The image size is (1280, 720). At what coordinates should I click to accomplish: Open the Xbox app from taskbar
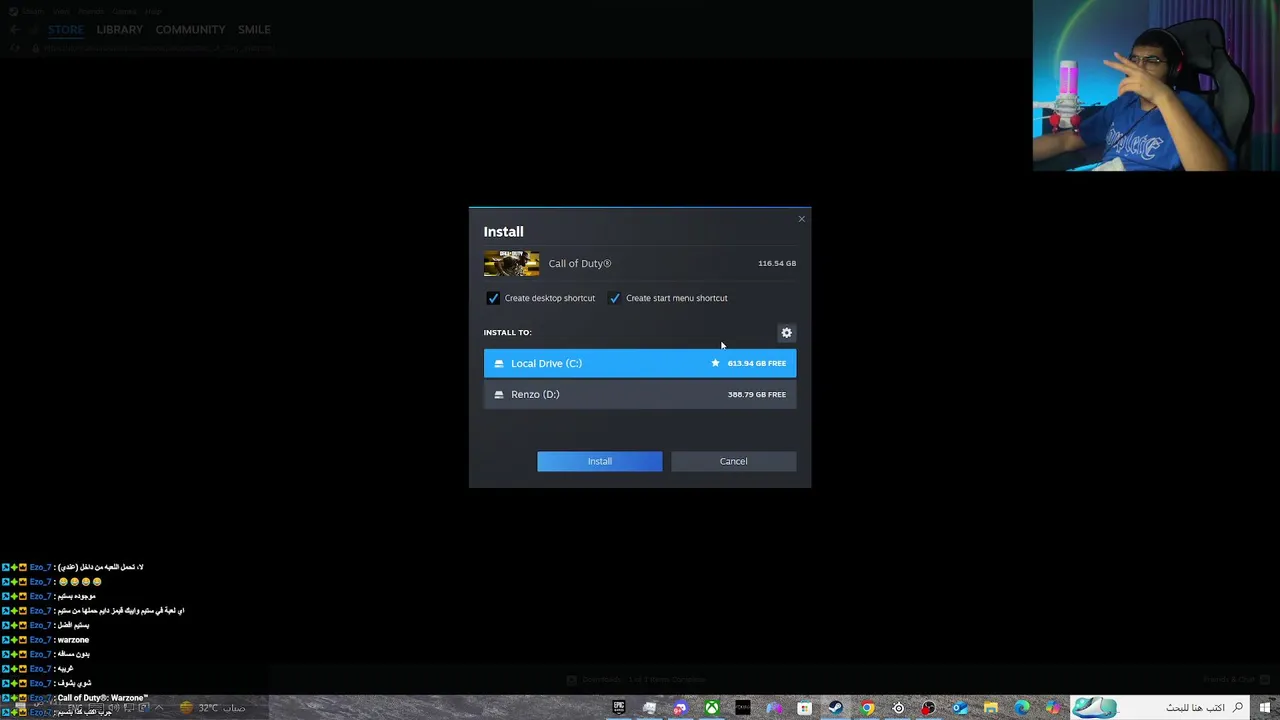[711, 708]
